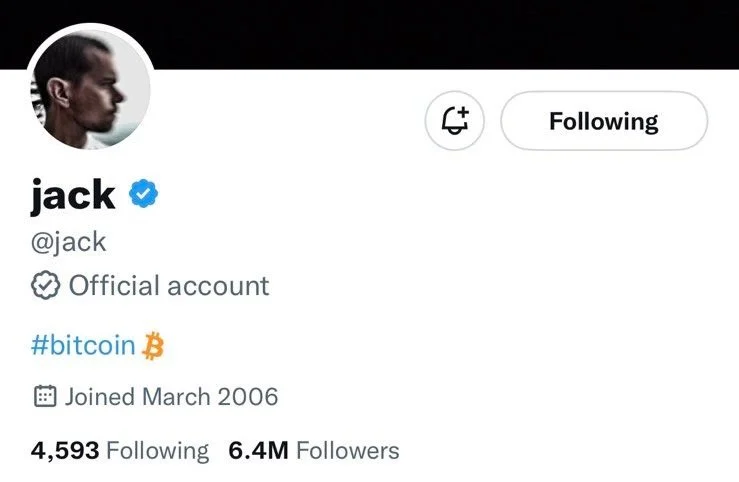
Task: Toggle the Following button to unfollow
Action: pos(603,121)
